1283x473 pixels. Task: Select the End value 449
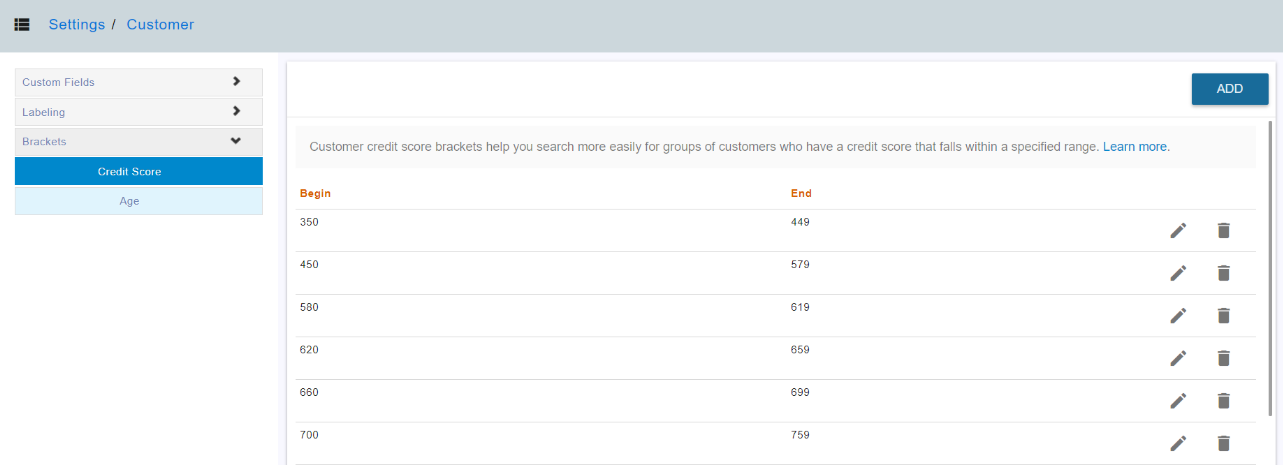point(800,222)
